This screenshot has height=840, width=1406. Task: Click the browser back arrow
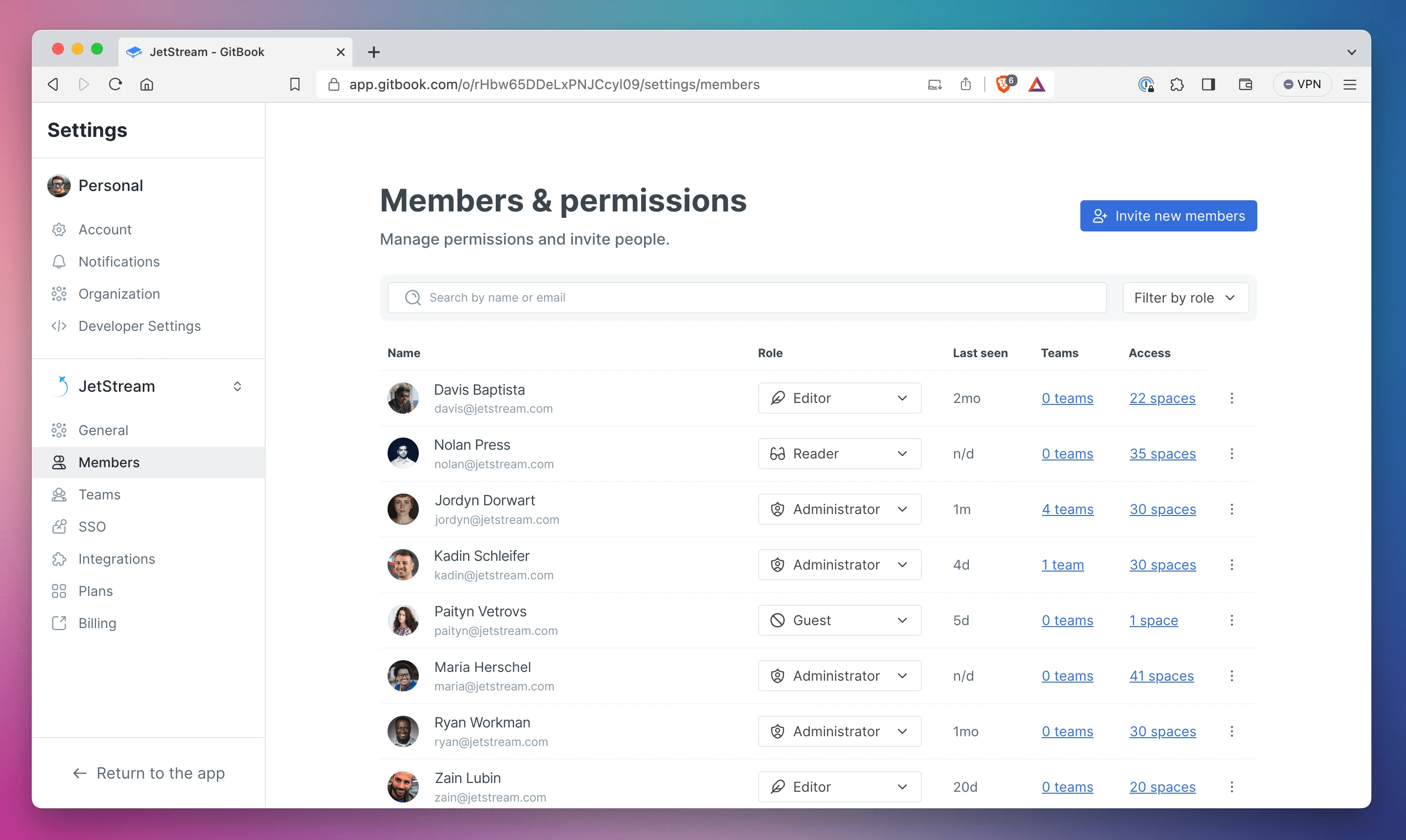pos(53,84)
